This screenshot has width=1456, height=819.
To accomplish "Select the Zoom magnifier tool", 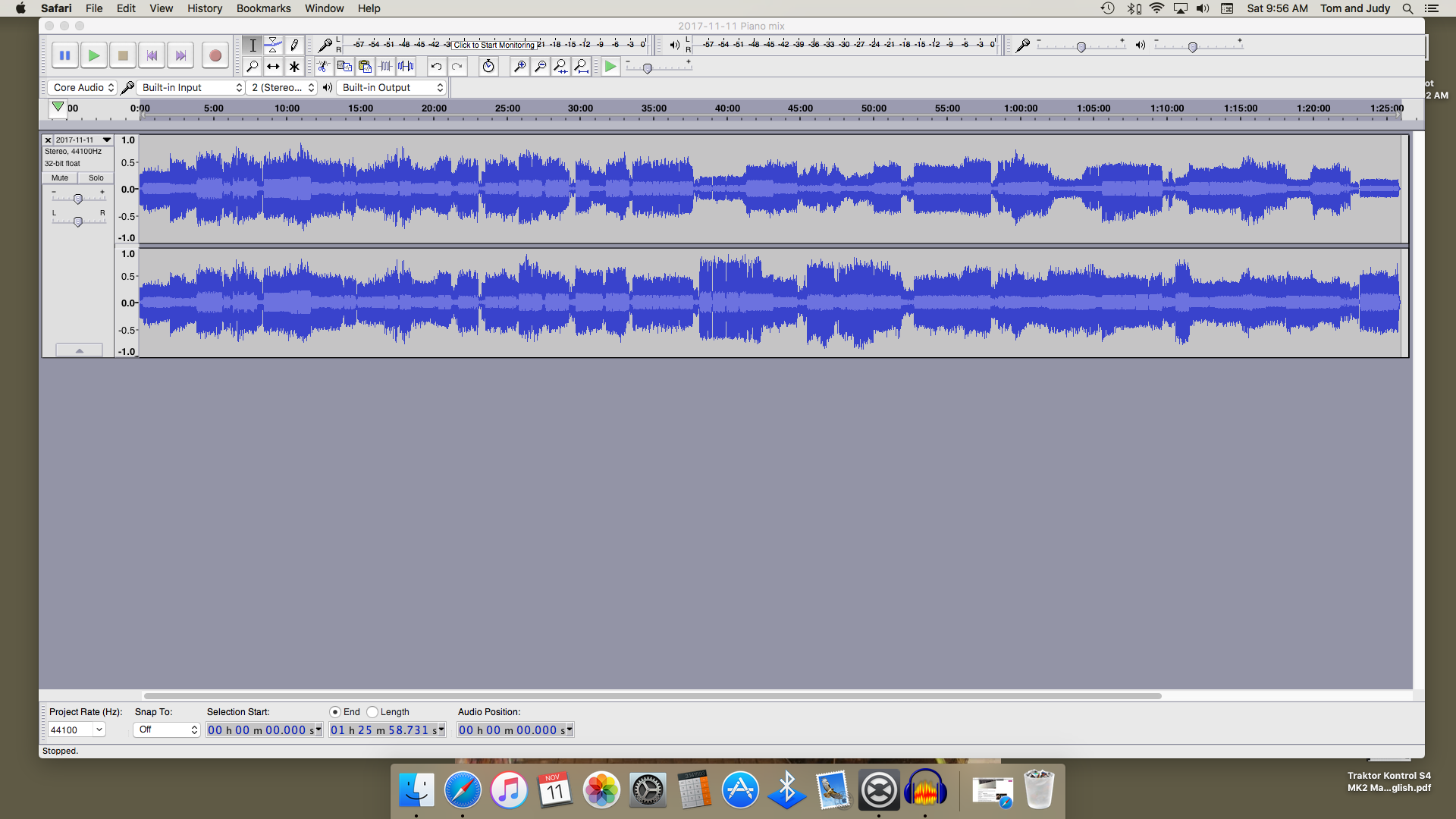I will [x=253, y=67].
